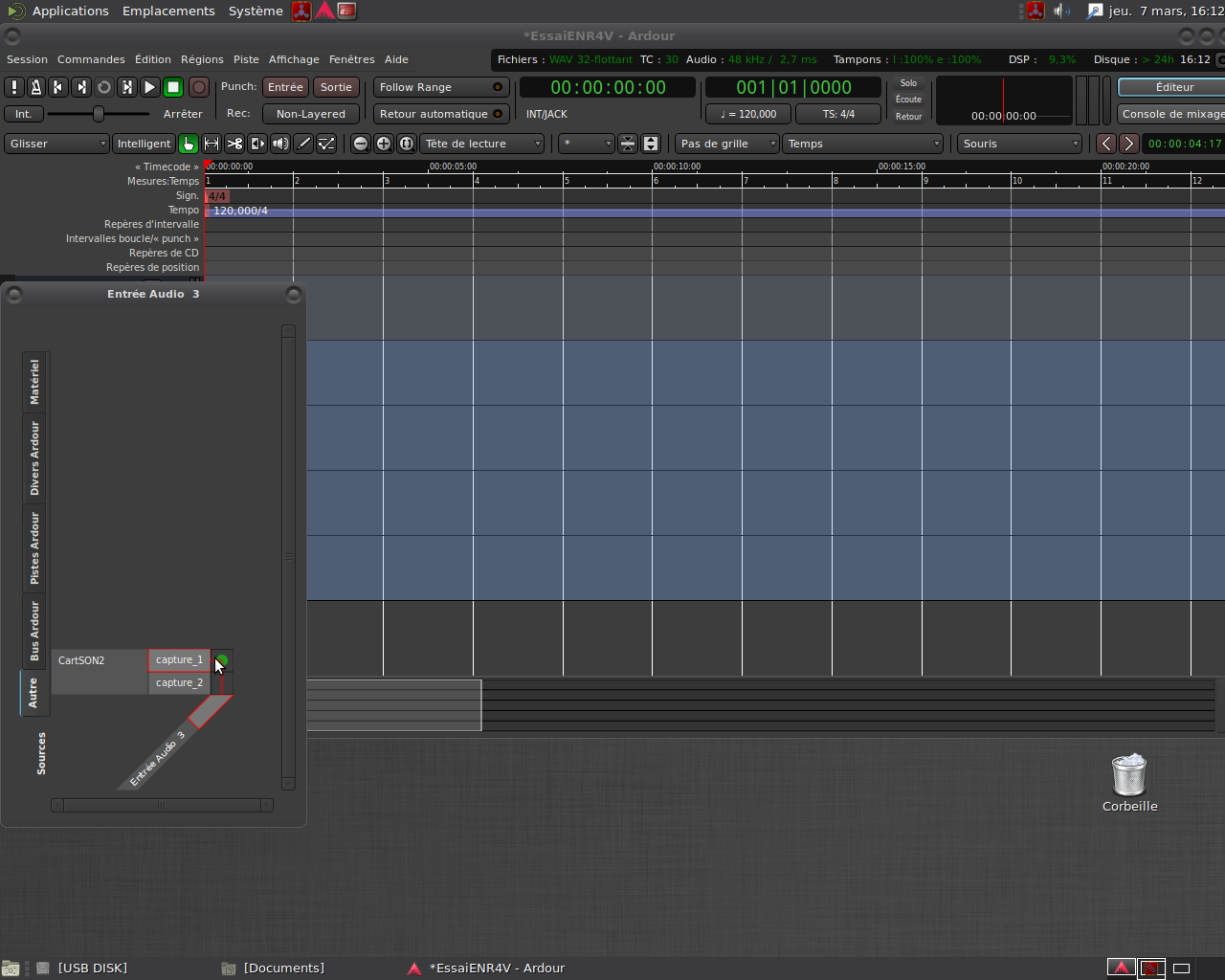Toggle Retour automatique option

(x=440, y=114)
